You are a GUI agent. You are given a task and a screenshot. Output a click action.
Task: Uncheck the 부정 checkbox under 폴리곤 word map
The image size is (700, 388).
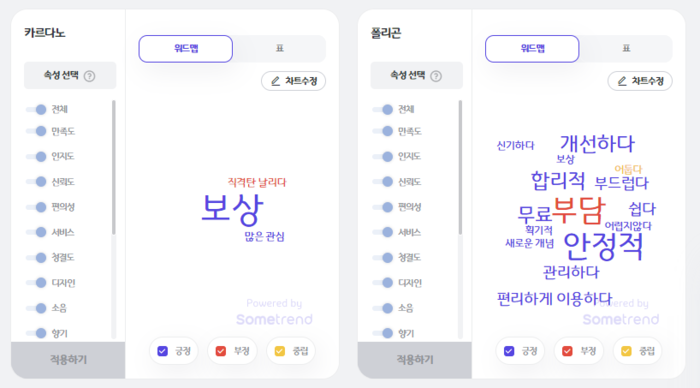pos(567,351)
